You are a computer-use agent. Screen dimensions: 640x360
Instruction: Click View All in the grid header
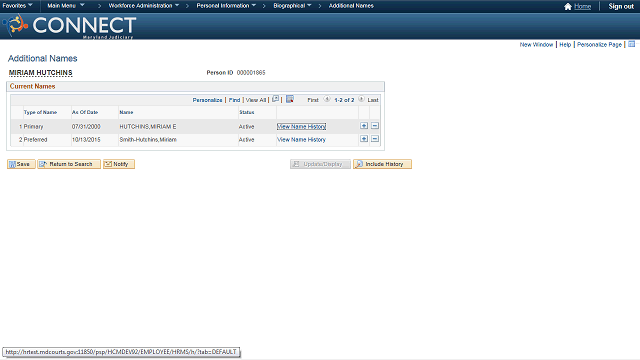[x=256, y=100]
